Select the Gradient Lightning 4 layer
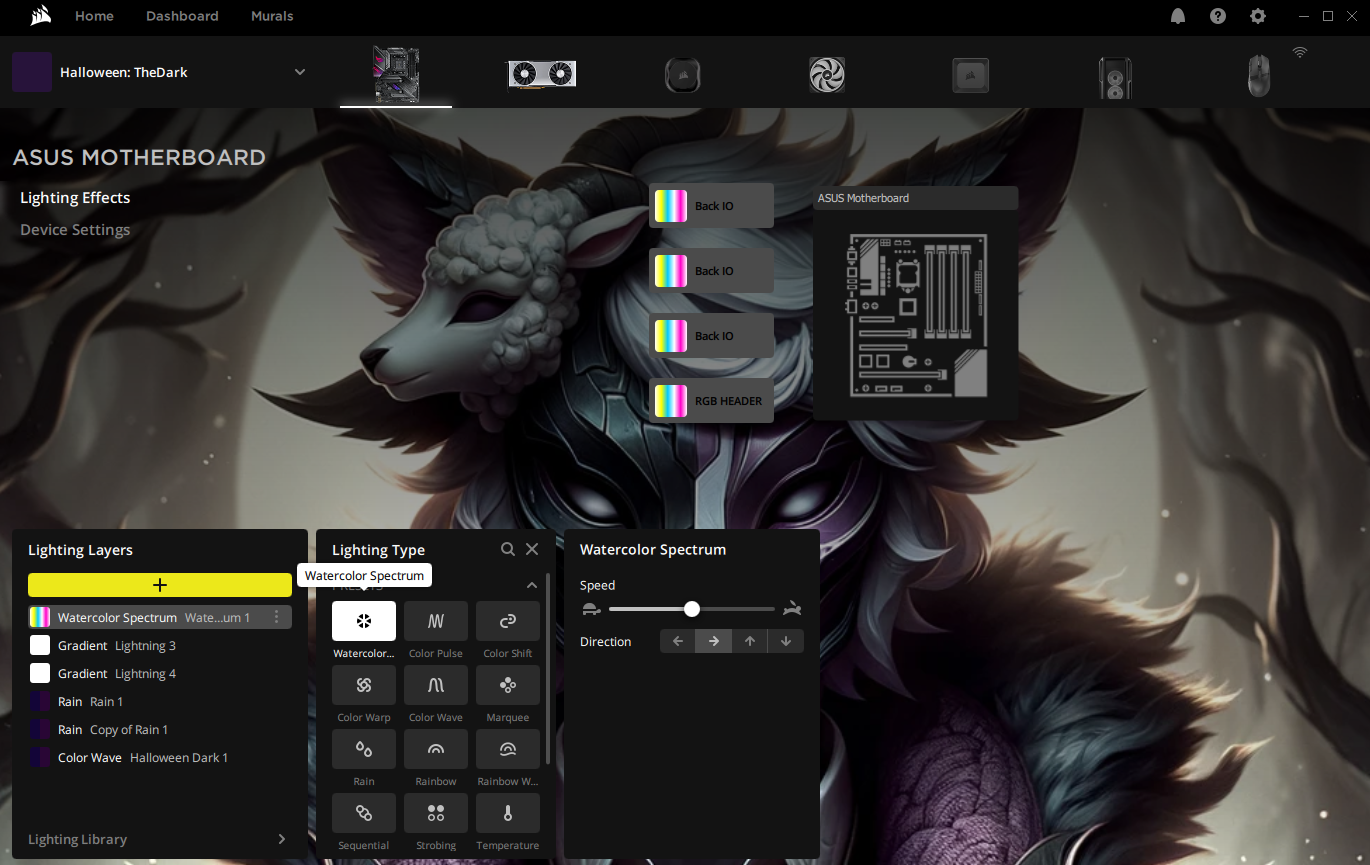 (160, 673)
